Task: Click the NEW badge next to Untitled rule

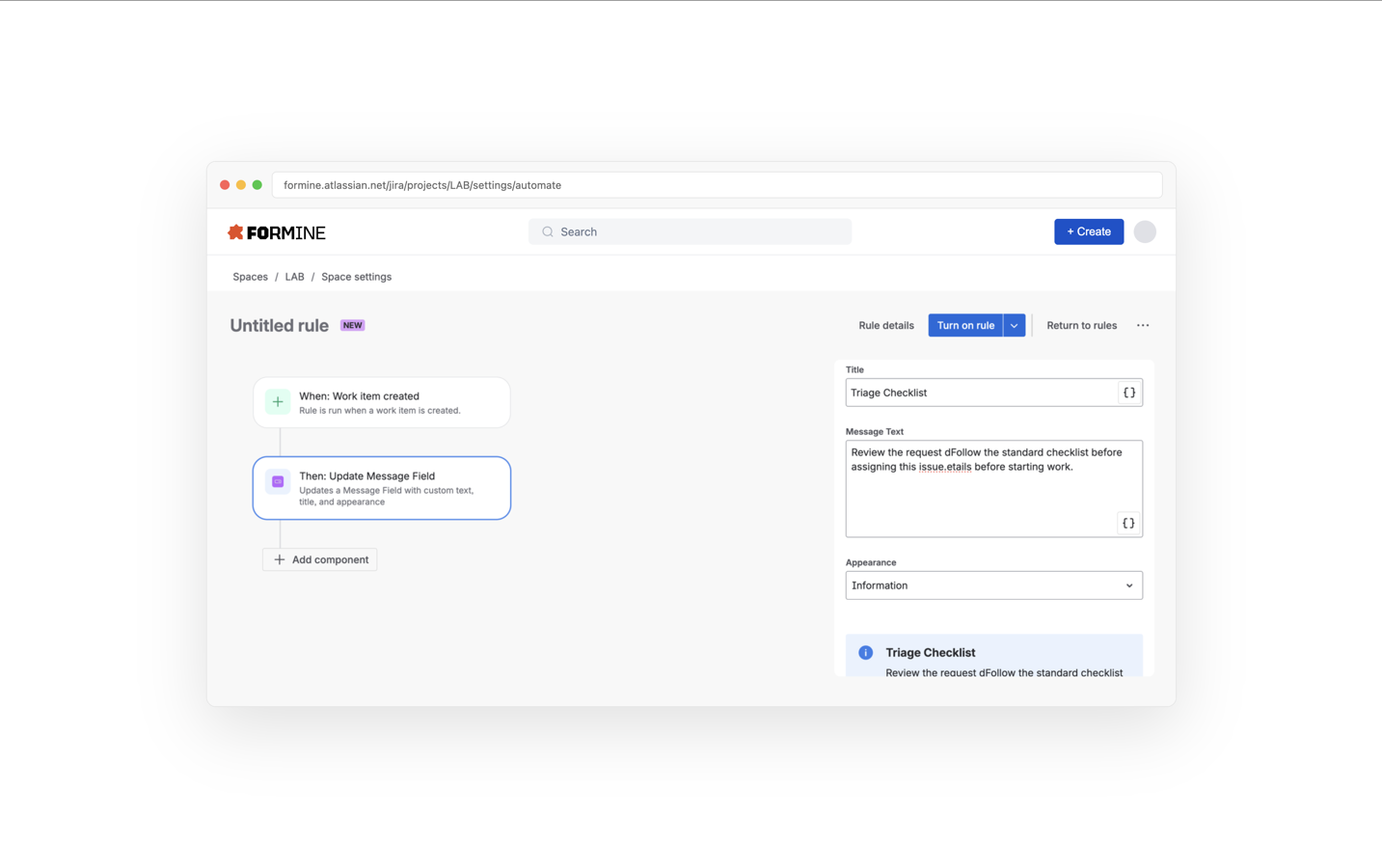Action: [352, 325]
